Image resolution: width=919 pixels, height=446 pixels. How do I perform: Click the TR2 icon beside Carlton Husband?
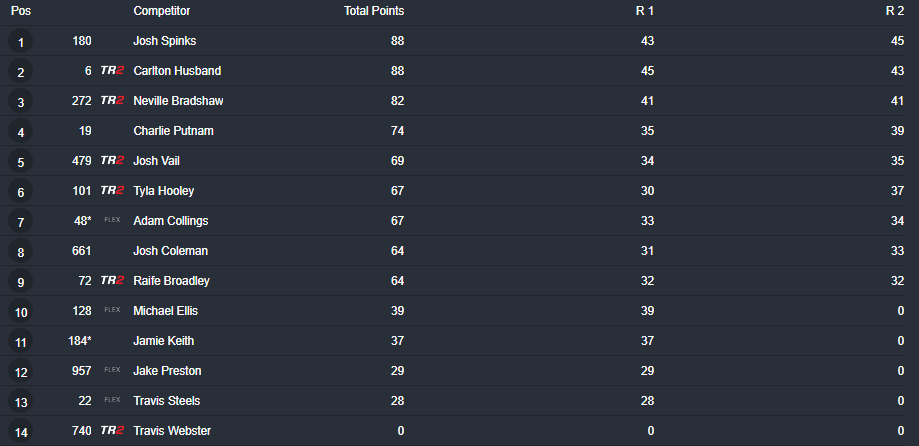click(x=112, y=70)
